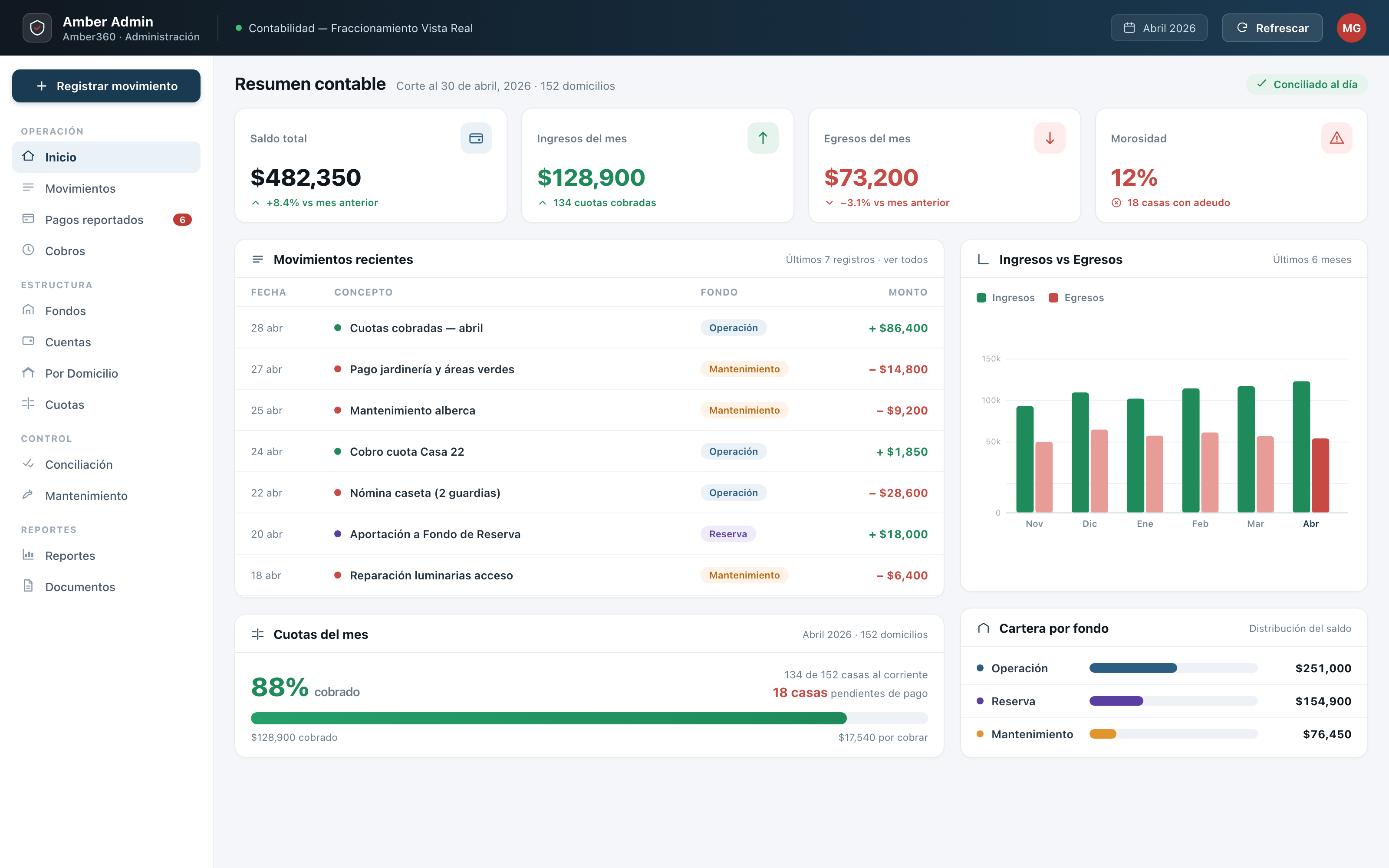Click the Registrar movimiento button

[x=106, y=86]
